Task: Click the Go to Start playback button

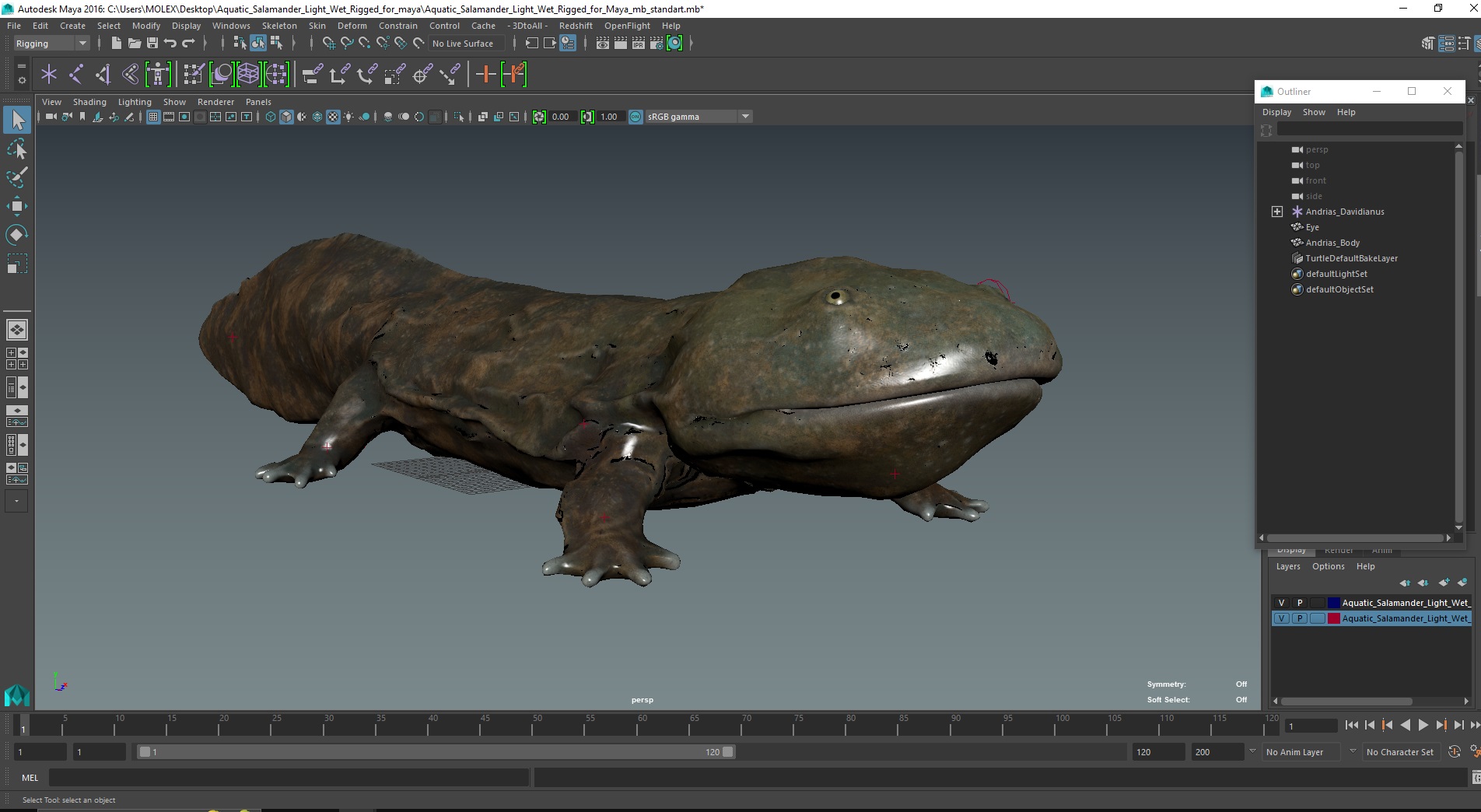Action: 1351,725
